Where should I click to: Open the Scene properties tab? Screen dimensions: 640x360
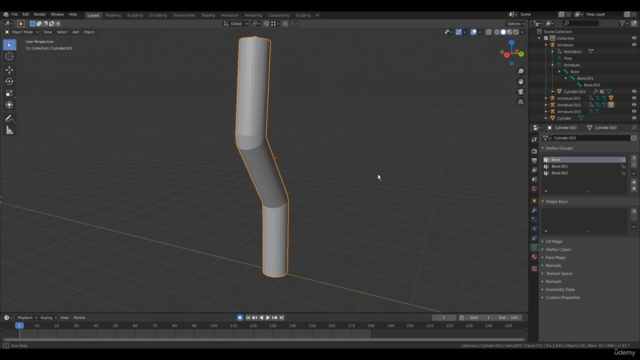[534, 180]
